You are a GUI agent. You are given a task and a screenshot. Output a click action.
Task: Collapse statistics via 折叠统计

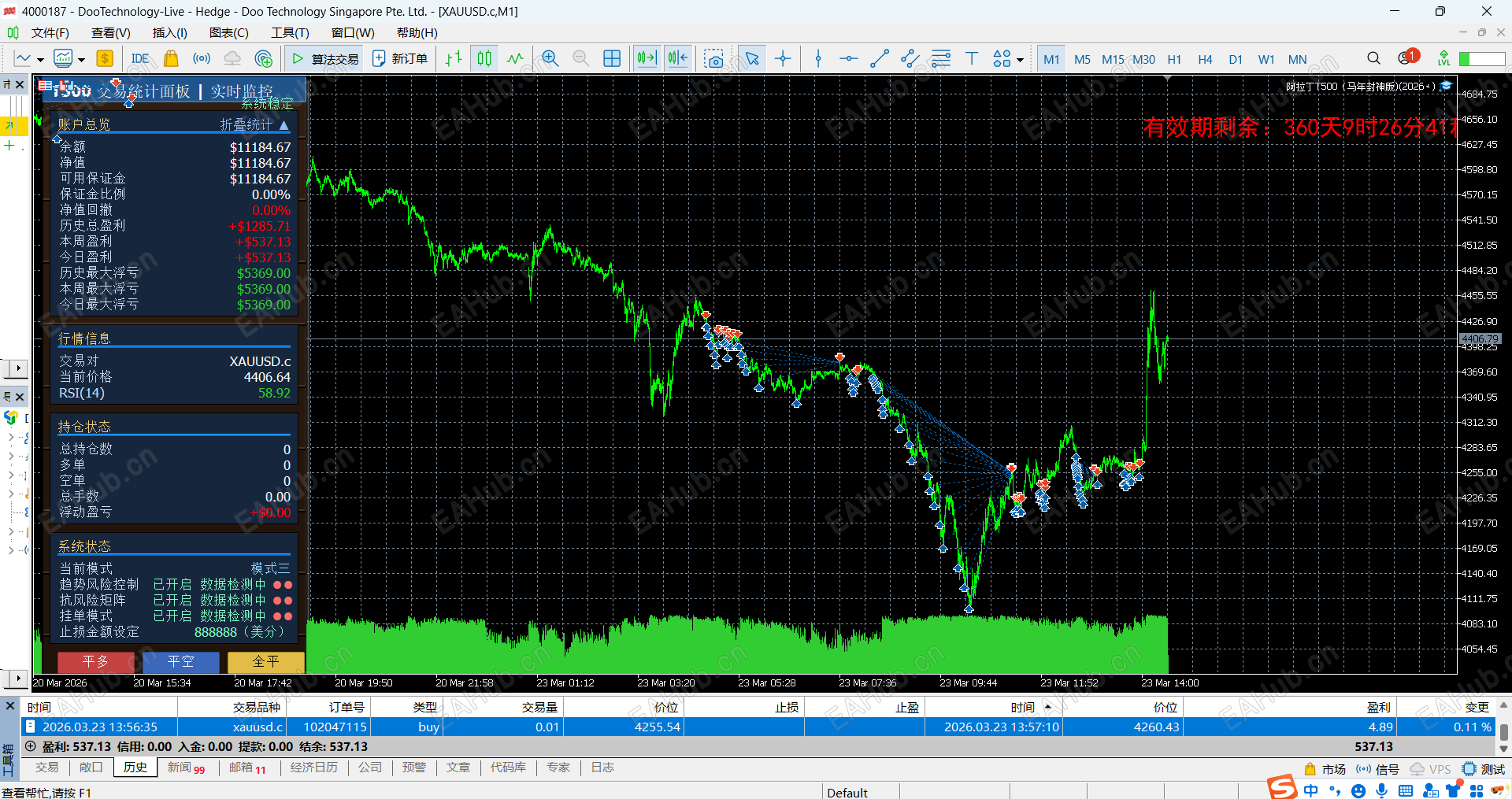point(254,124)
